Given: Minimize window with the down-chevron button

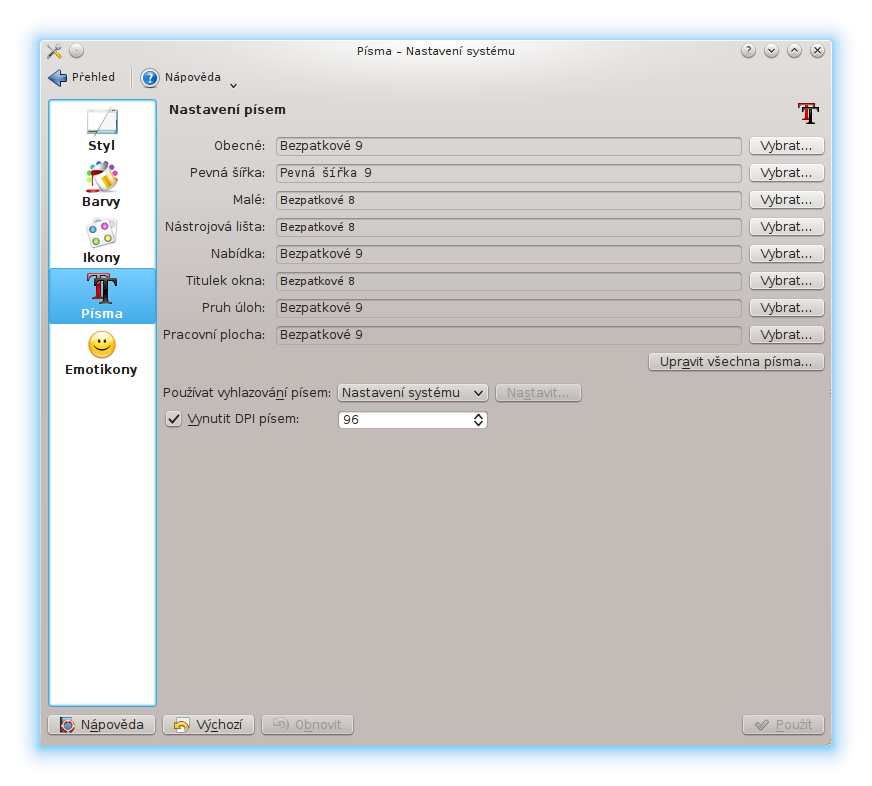Looking at the screenshot, I should [x=771, y=51].
